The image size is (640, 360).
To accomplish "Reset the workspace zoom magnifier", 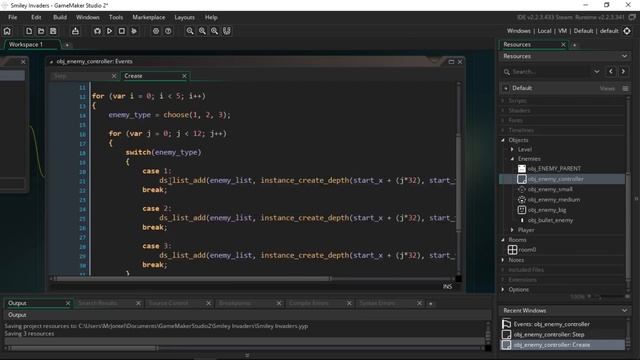I will pos(202,31).
